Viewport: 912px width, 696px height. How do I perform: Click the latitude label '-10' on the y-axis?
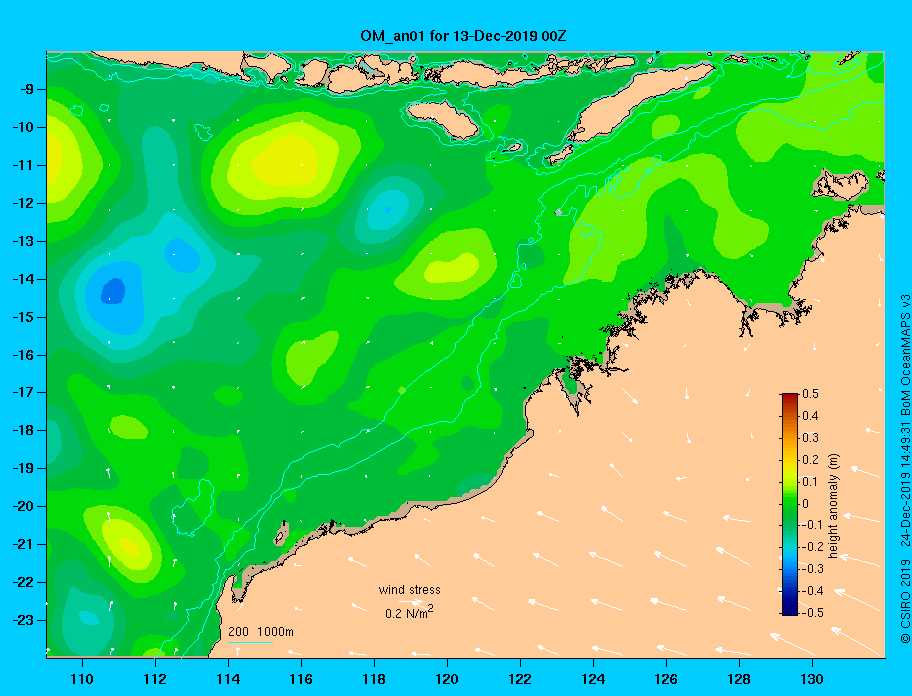pyautogui.click(x=23, y=127)
